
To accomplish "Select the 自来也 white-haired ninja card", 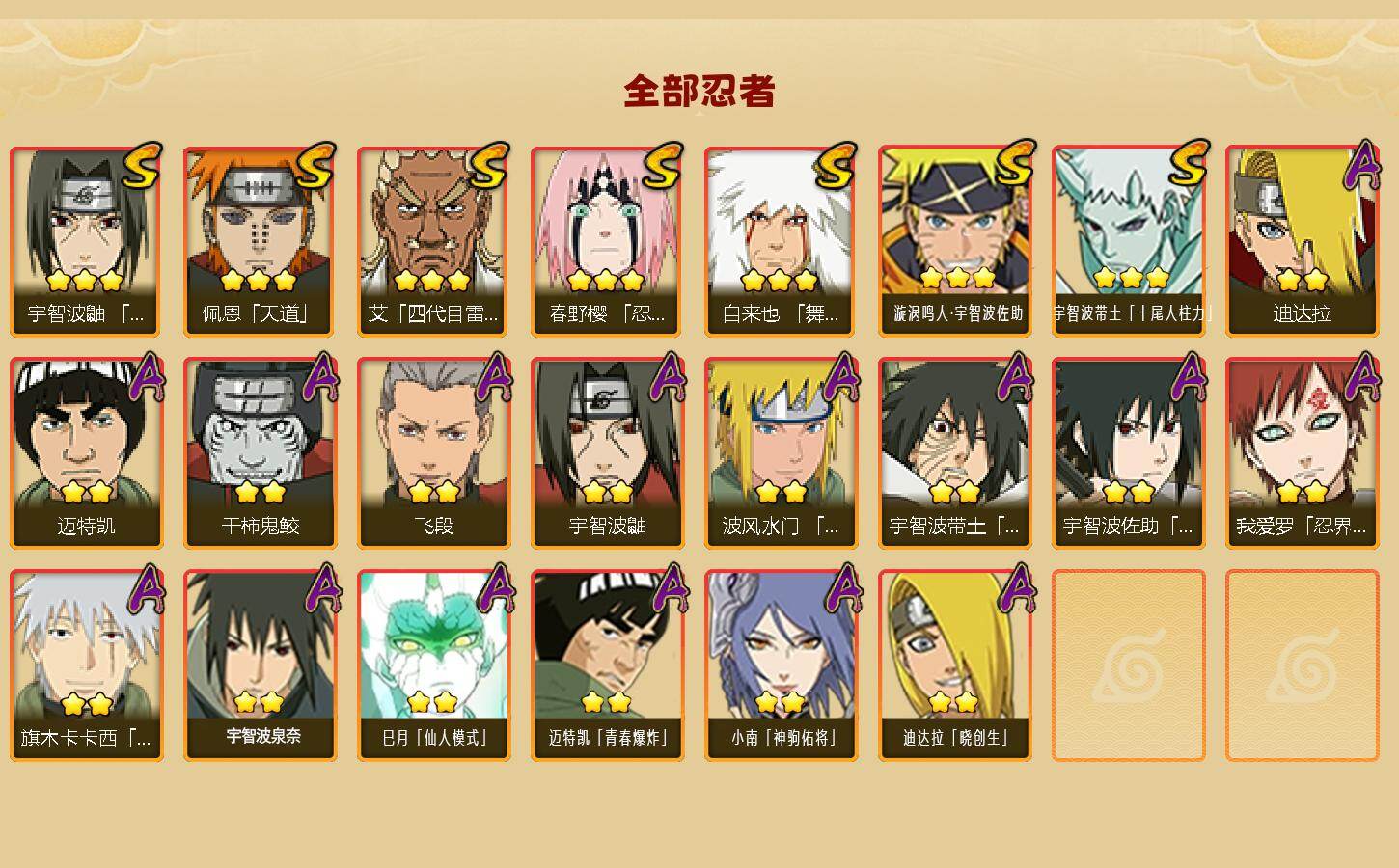I will point(781,241).
